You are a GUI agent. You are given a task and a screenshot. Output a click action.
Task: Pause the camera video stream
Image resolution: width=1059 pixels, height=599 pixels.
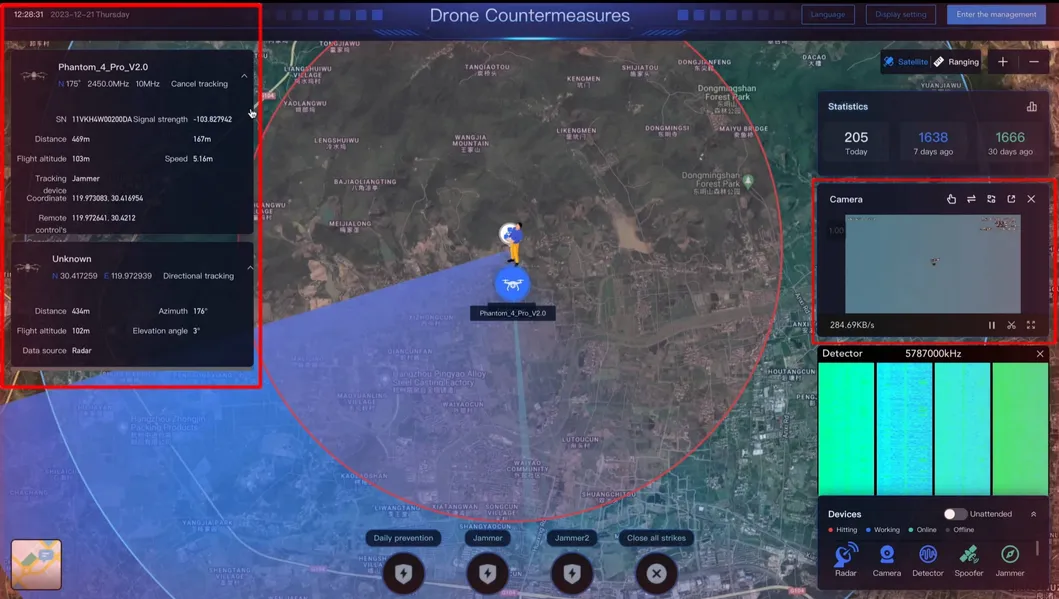point(991,325)
